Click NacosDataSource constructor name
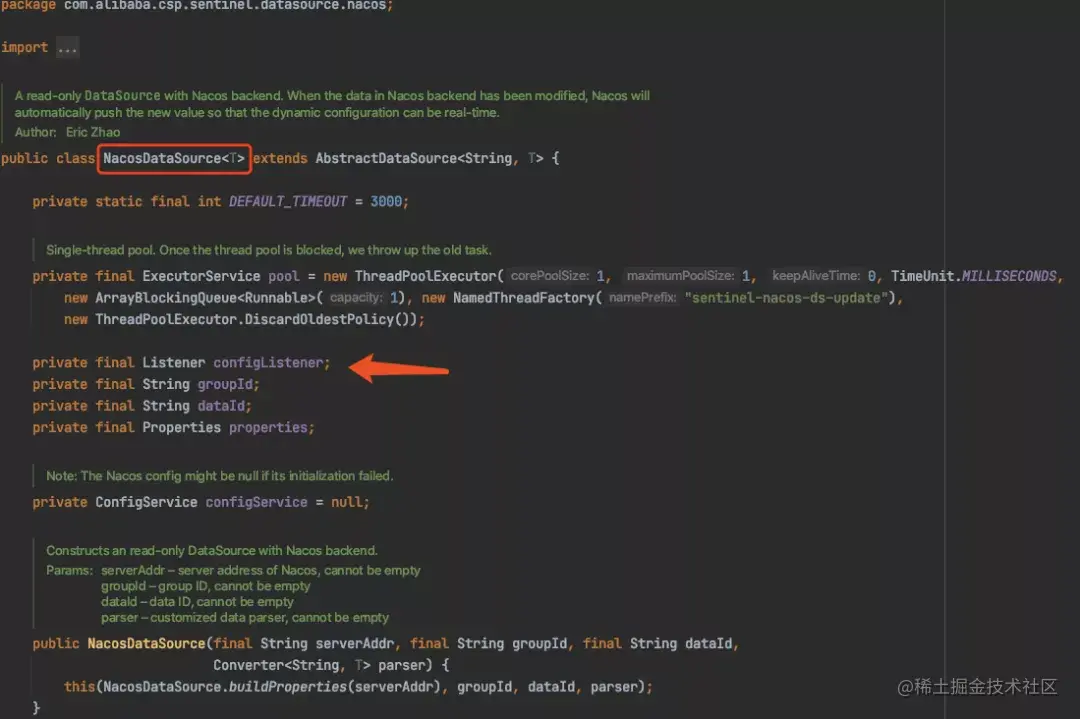Image resolution: width=1080 pixels, height=719 pixels. click(x=146, y=644)
